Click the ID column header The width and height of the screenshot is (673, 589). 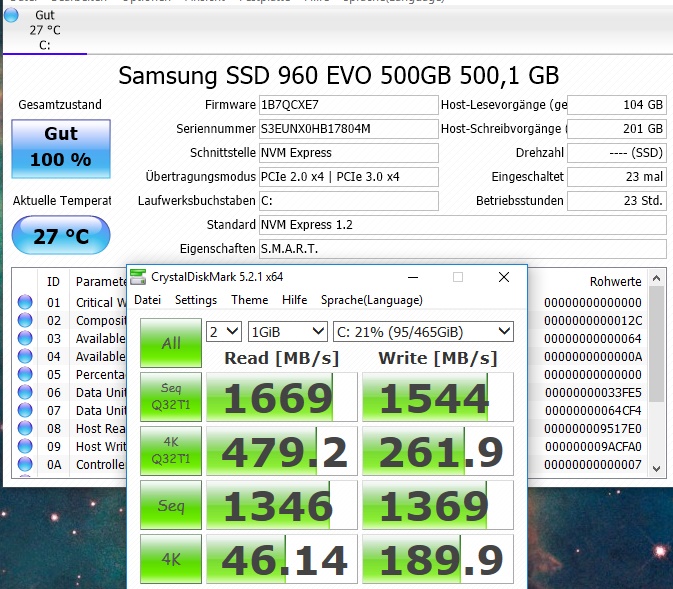(53, 282)
